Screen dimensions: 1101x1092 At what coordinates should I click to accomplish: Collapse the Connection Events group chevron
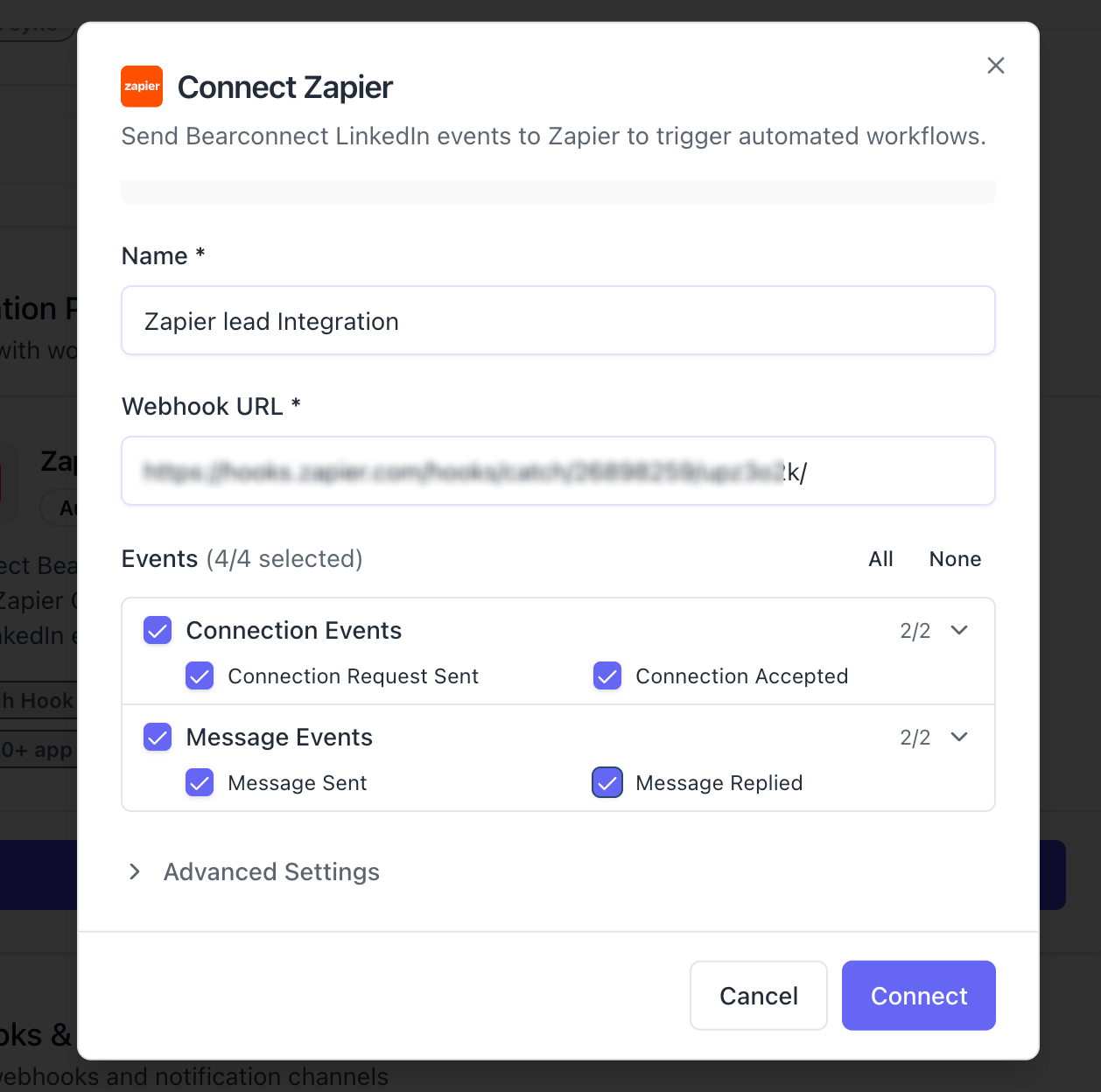click(959, 630)
